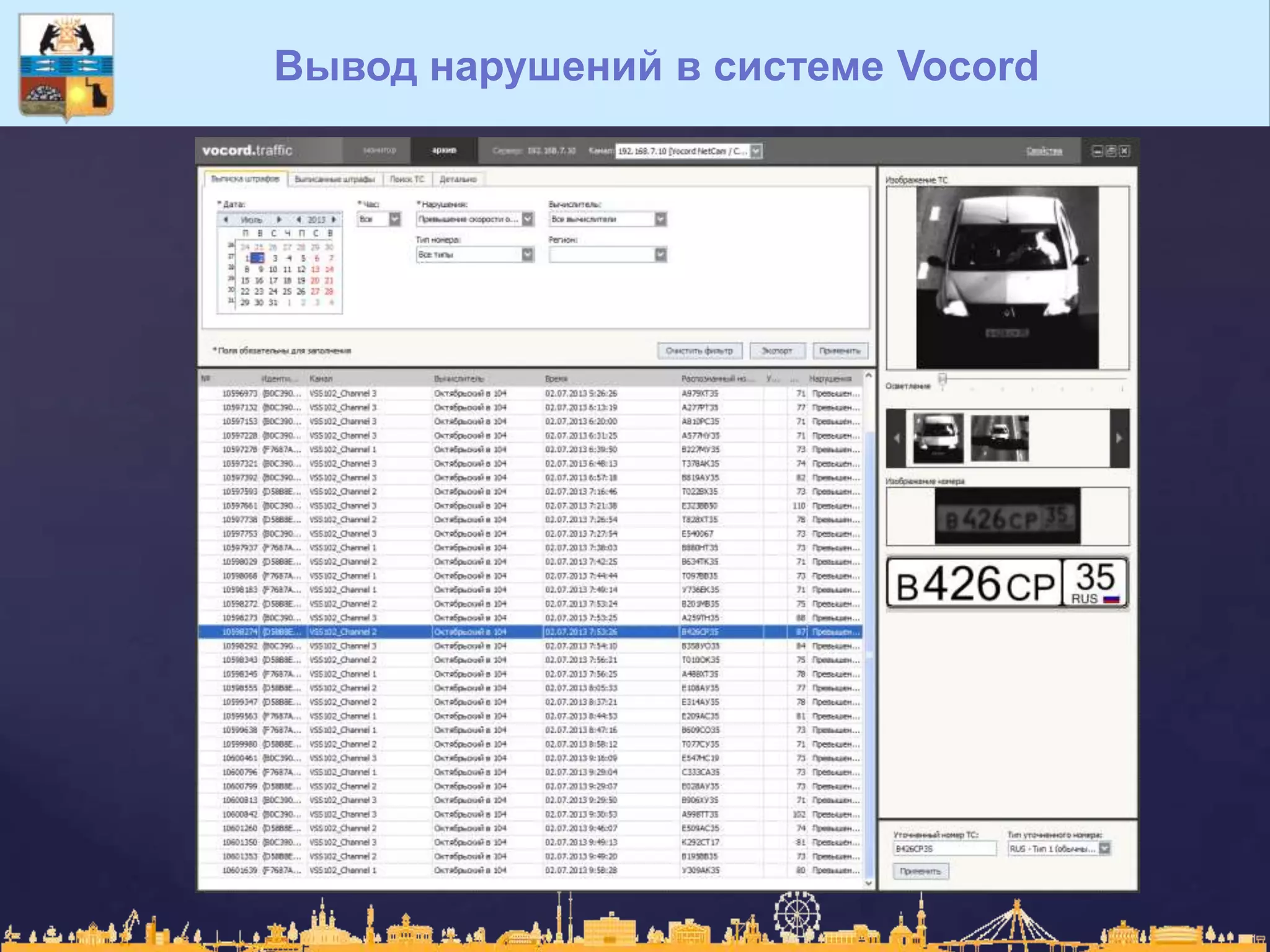Open the Свойства link
Screen dimensions: 1270x952
tap(1044, 151)
